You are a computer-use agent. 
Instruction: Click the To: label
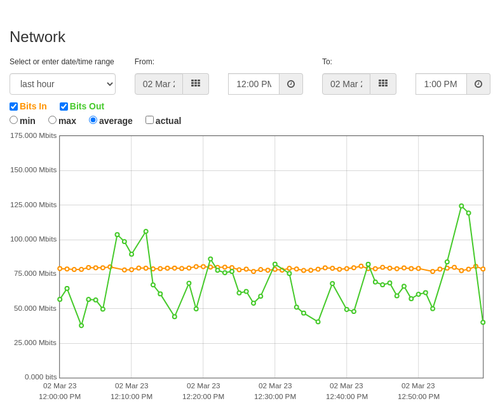(327, 62)
